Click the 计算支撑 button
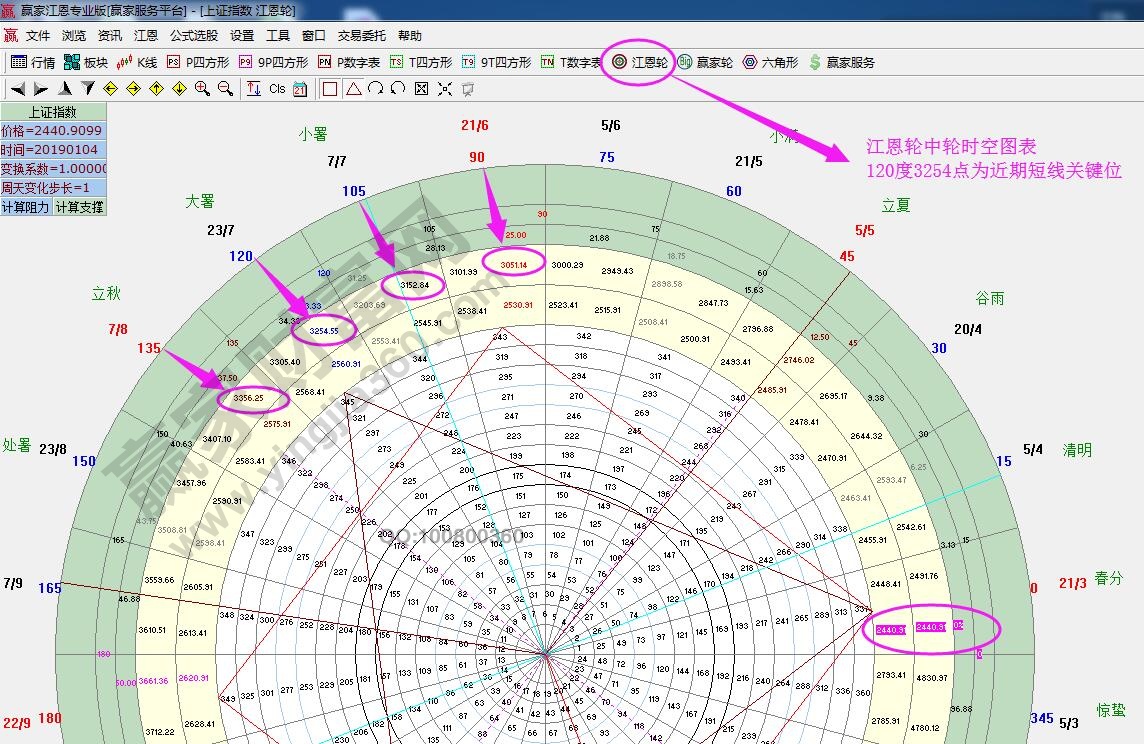This screenshot has width=1144, height=744. [79, 207]
